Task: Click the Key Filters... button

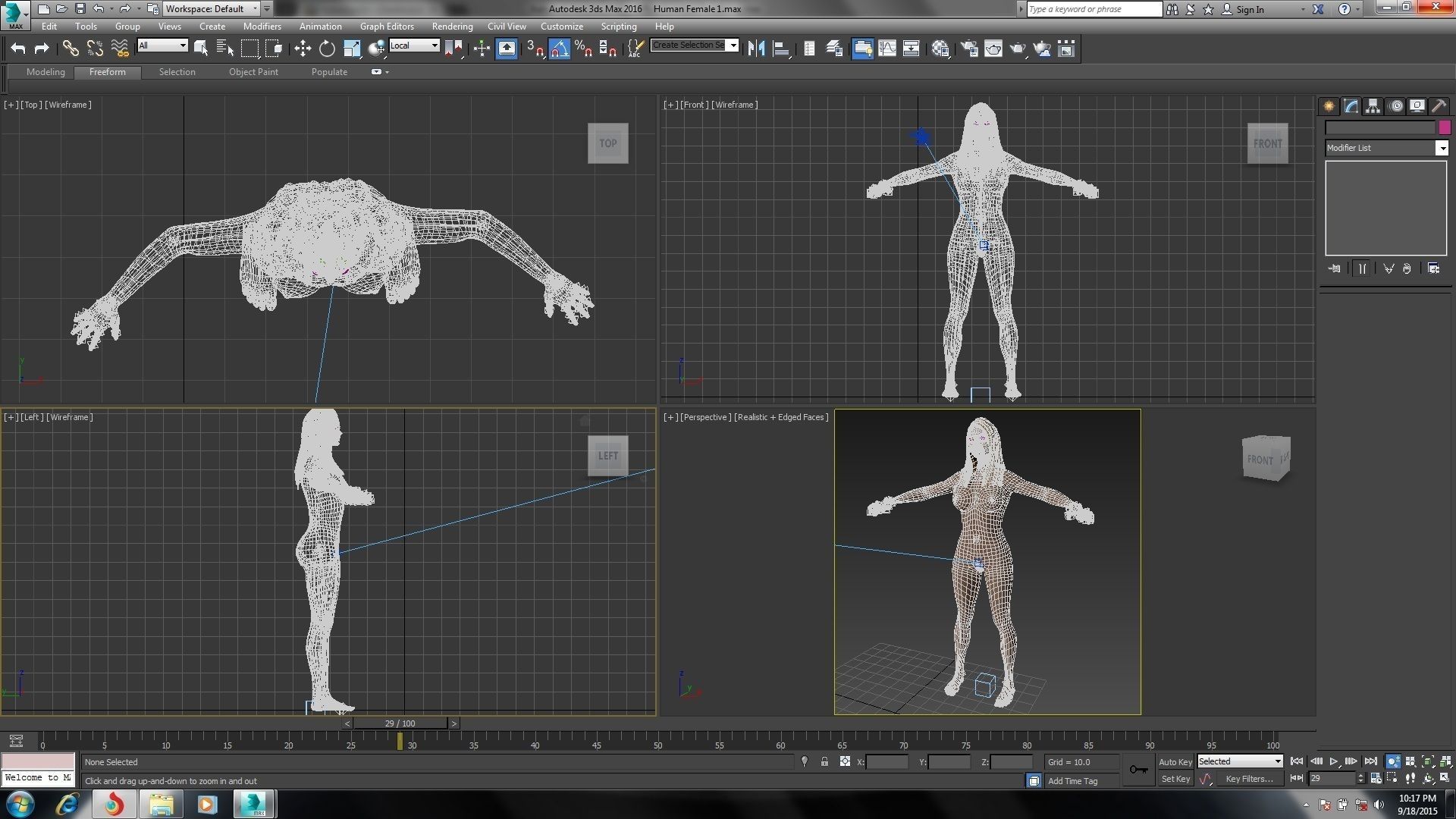Action: tap(1249, 779)
